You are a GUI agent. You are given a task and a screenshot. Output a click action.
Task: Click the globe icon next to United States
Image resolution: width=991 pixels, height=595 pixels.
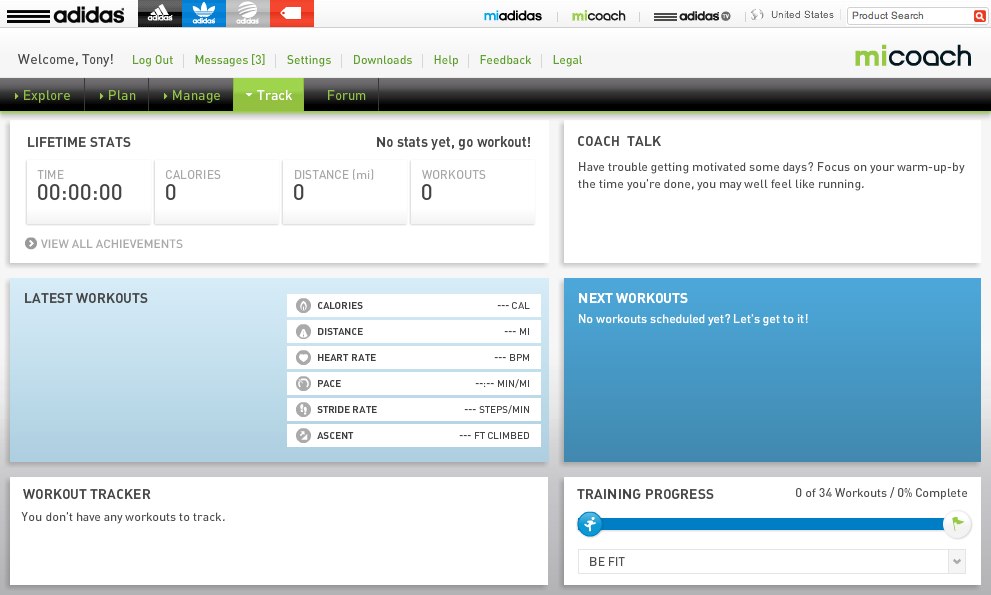(x=757, y=15)
